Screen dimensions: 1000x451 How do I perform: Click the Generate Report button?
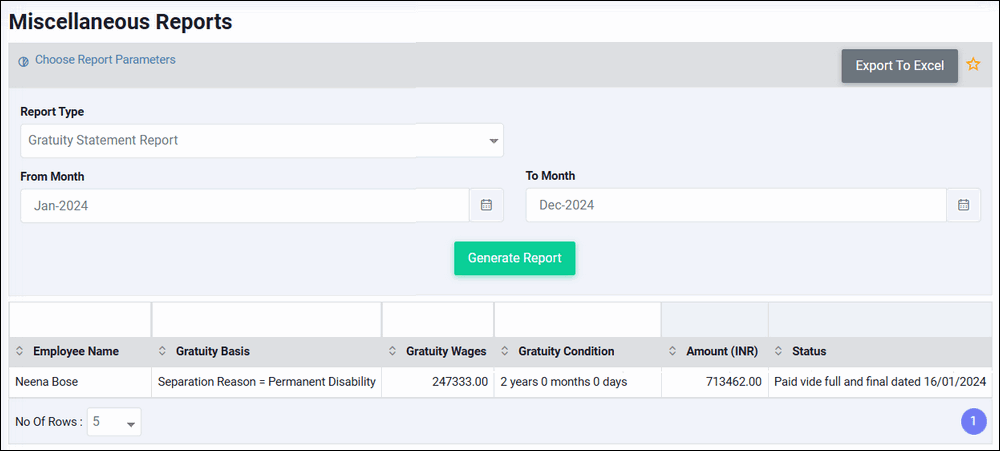pyautogui.click(x=515, y=258)
